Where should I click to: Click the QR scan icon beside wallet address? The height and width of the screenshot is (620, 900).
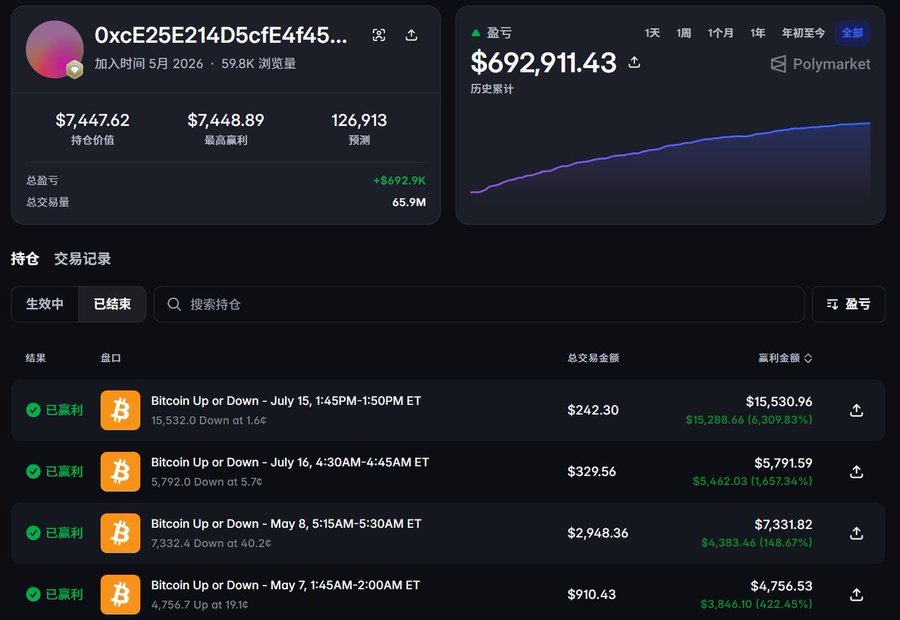(379, 35)
